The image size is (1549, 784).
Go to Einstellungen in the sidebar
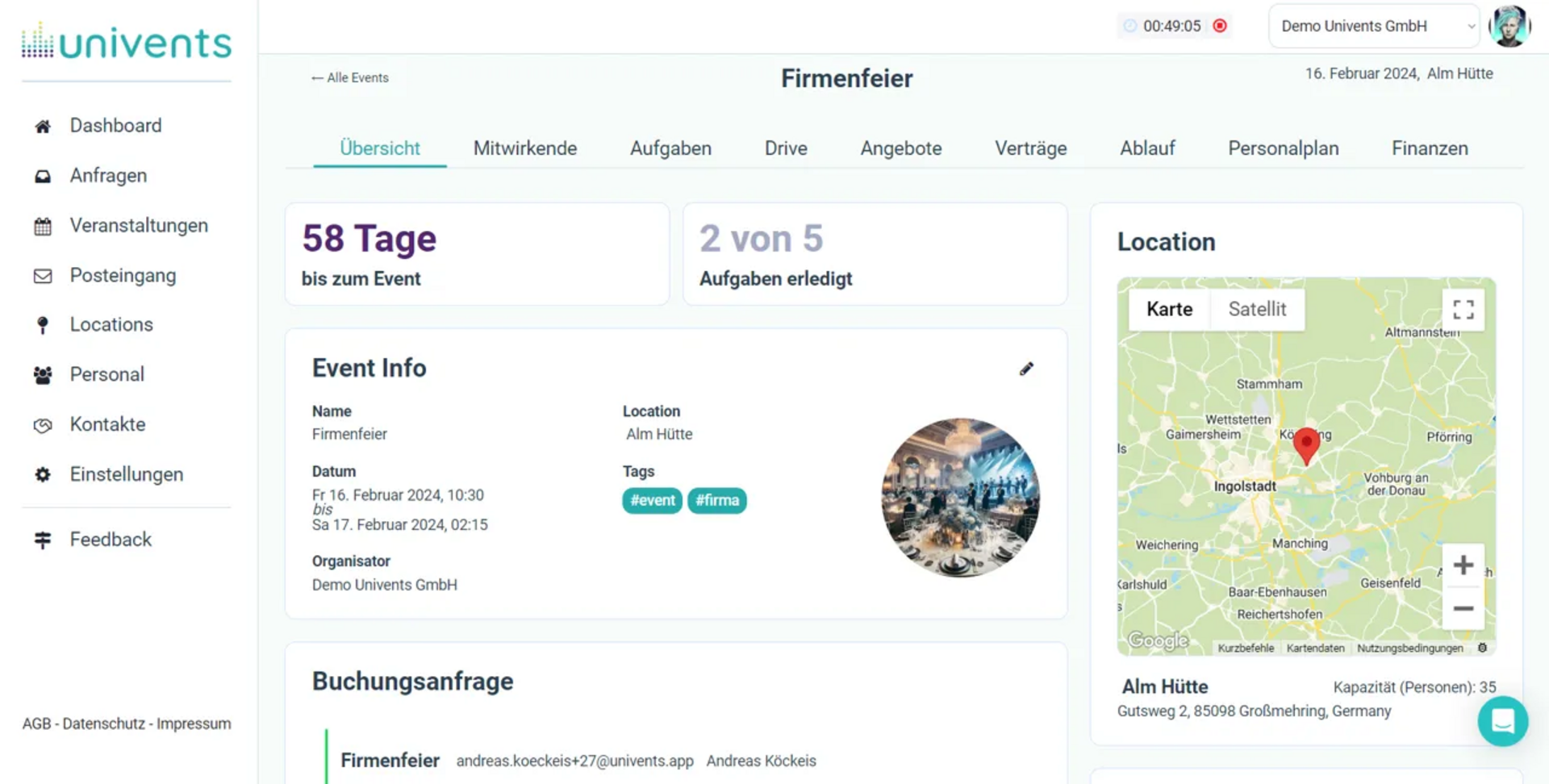click(x=127, y=474)
